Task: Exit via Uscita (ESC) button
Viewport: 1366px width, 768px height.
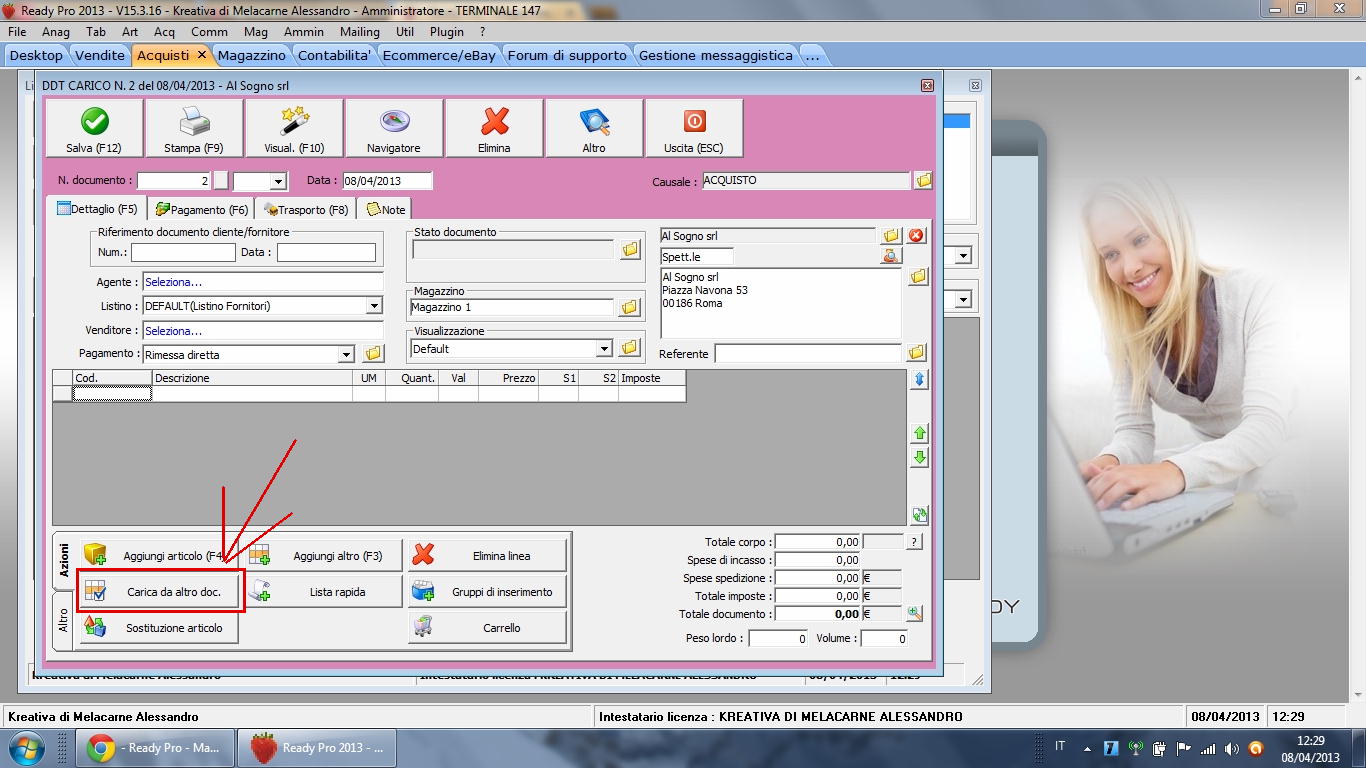Action: click(x=694, y=129)
